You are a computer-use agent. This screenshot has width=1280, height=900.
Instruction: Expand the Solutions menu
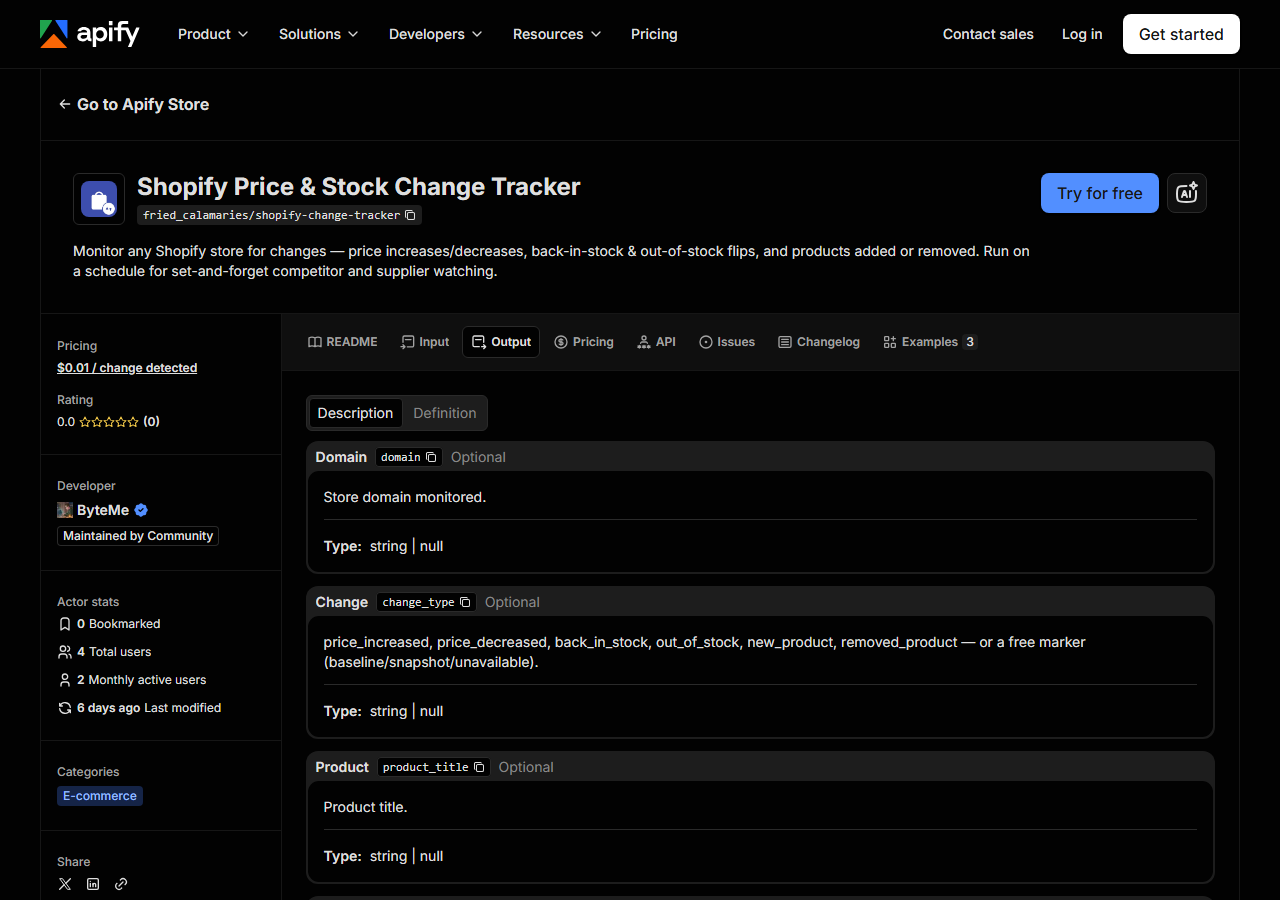(318, 34)
